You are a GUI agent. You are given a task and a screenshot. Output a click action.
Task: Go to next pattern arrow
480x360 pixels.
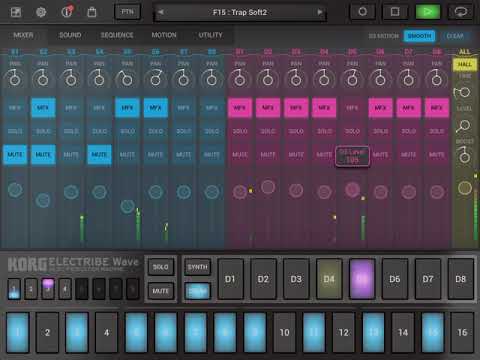click(x=320, y=12)
